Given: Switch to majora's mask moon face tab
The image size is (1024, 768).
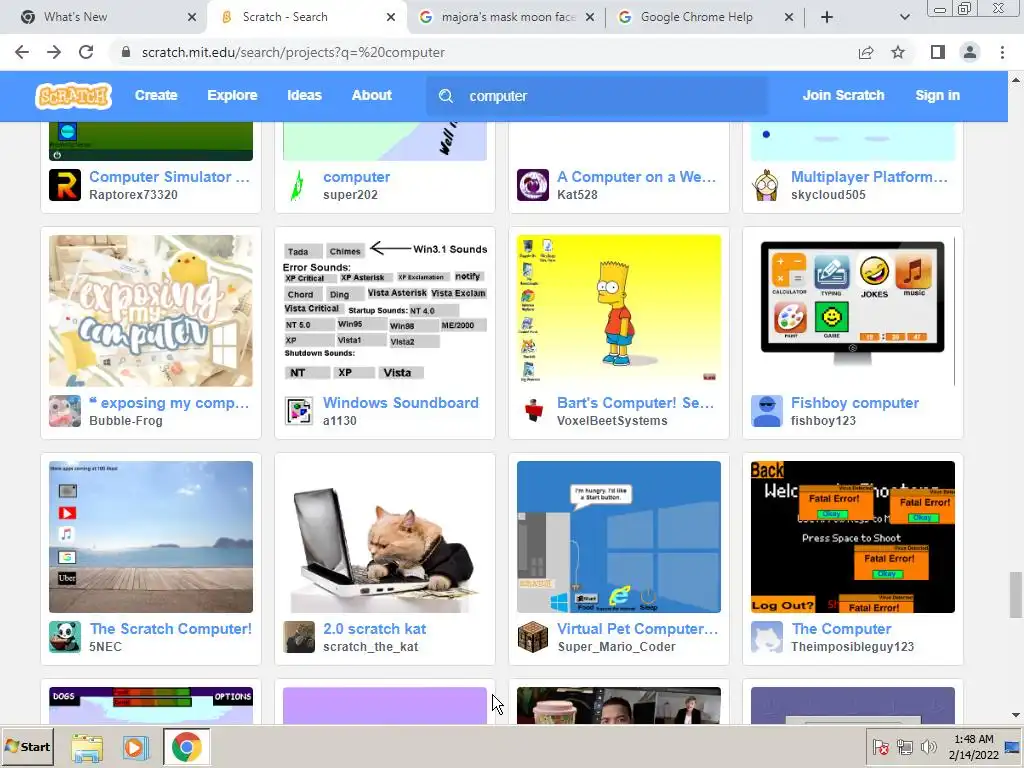Looking at the screenshot, I should coord(507,17).
